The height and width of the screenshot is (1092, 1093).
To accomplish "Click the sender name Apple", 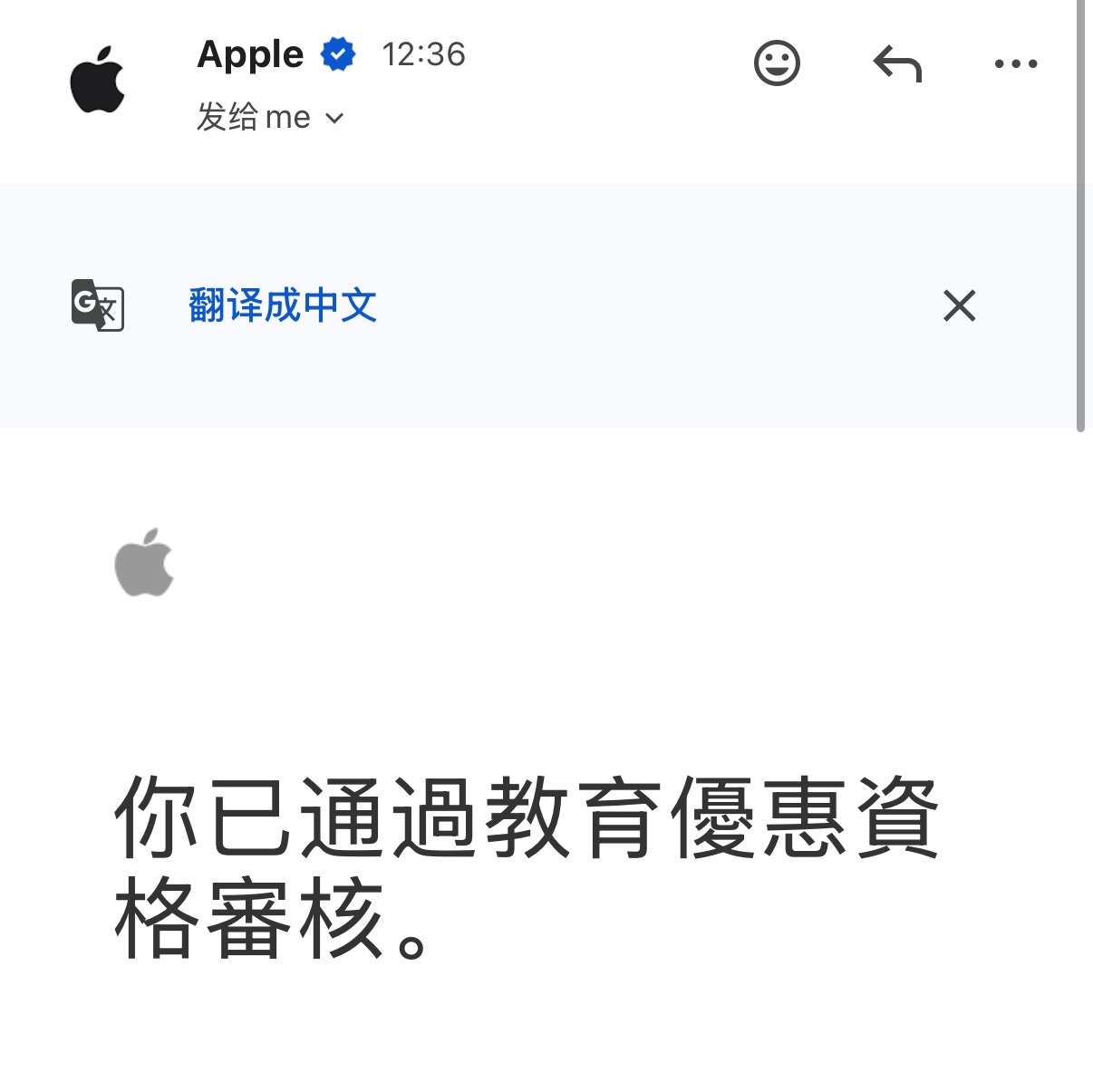I will 250,54.
